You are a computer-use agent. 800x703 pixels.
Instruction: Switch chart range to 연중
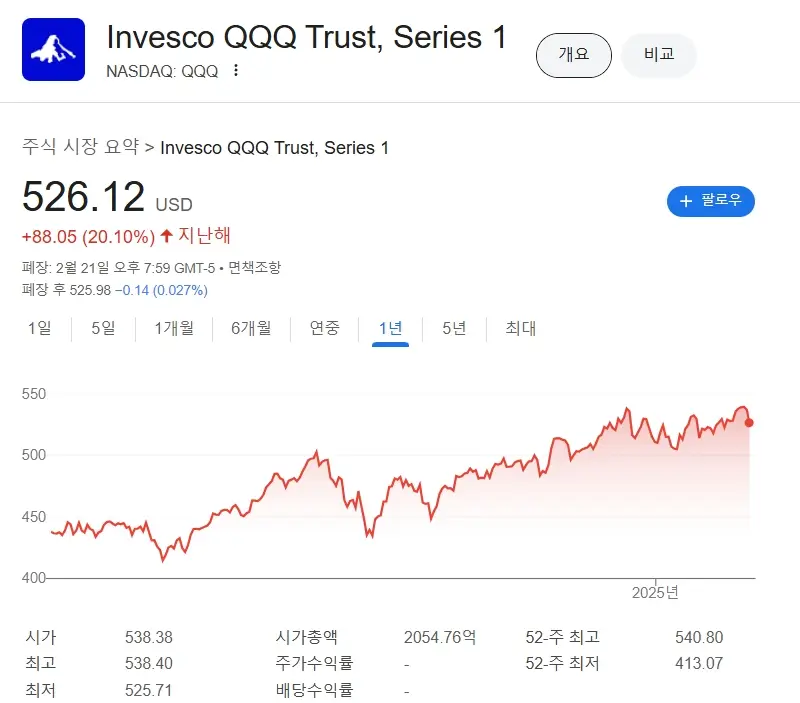click(325, 328)
